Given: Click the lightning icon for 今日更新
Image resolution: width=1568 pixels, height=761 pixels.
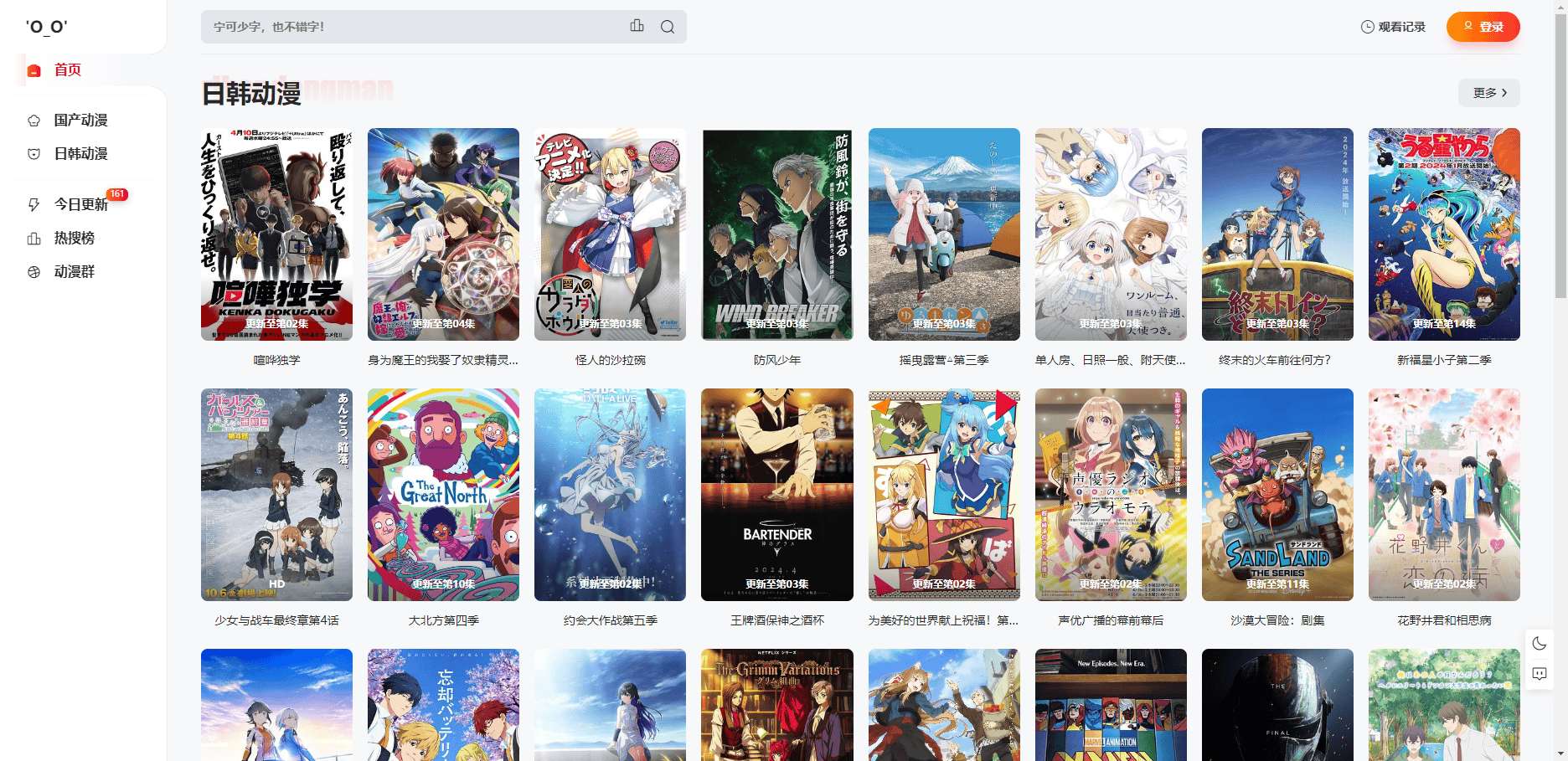Looking at the screenshot, I should click(34, 205).
